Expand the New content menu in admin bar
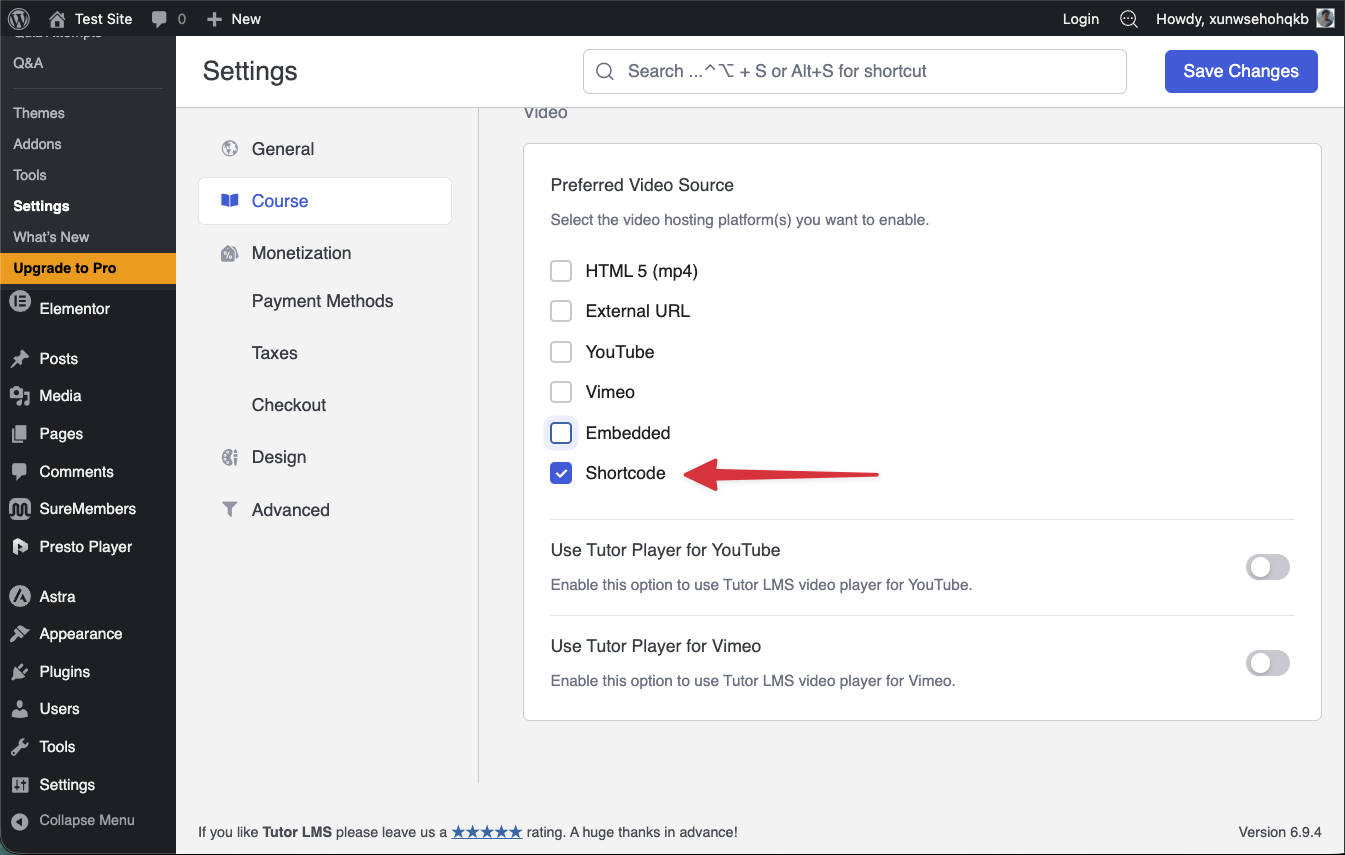The image size is (1345, 855). point(233,18)
